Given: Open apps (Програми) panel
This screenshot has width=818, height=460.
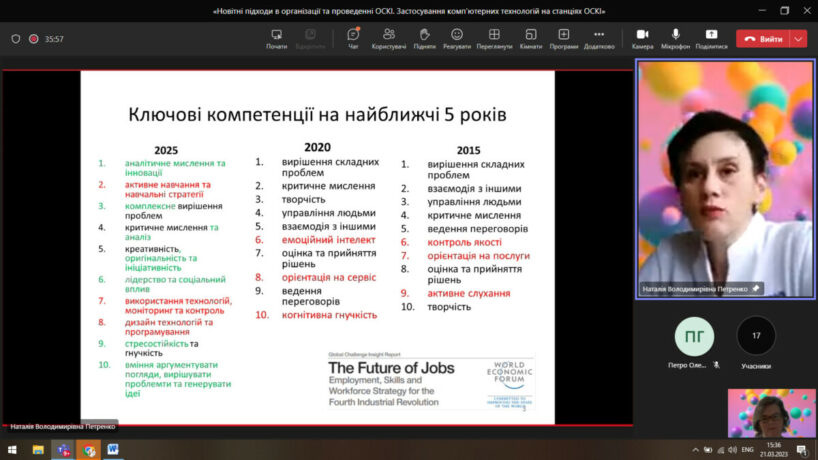Looking at the screenshot, I should (x=563, y=38).
